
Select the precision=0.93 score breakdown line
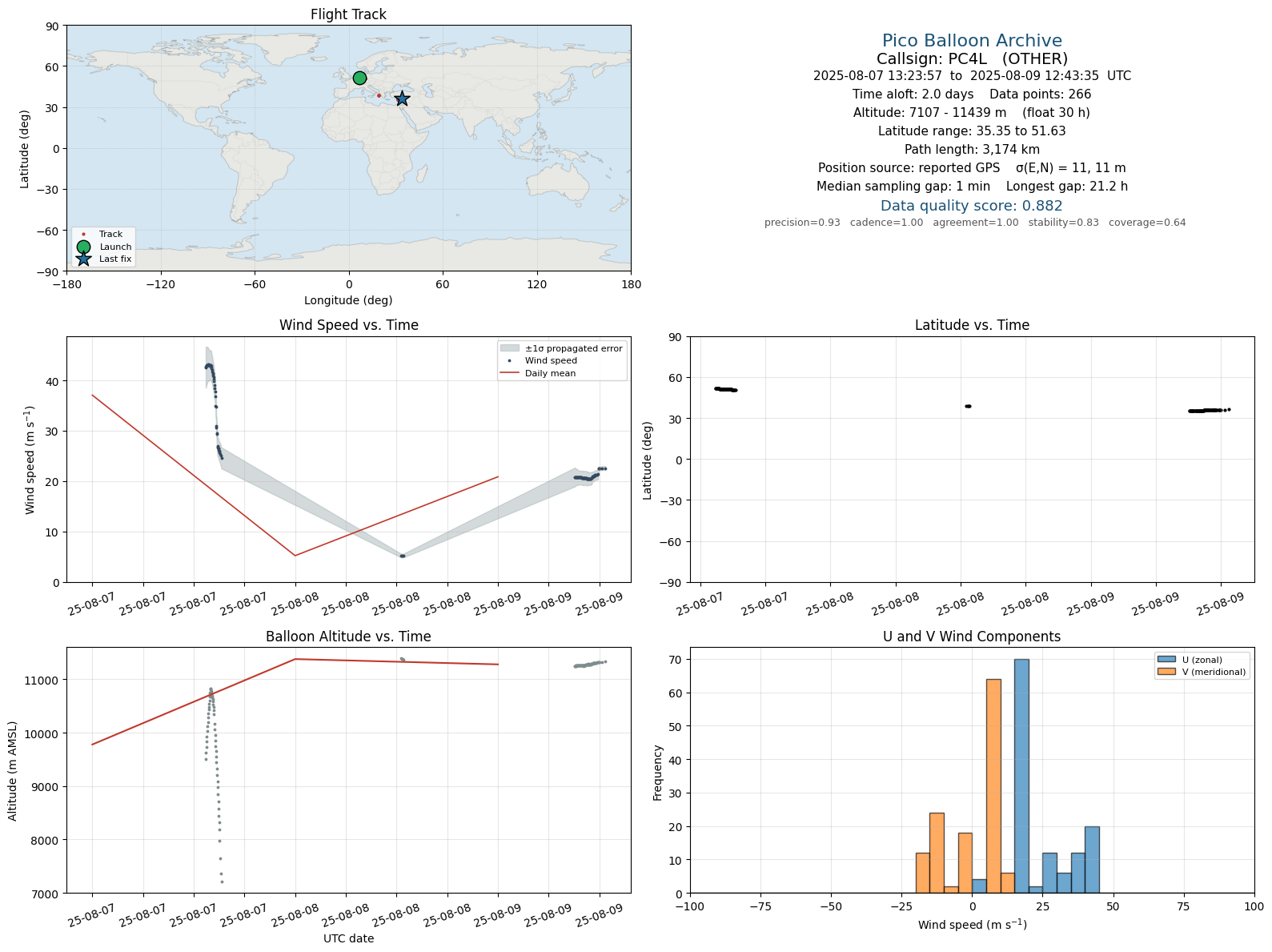(975, 223)
